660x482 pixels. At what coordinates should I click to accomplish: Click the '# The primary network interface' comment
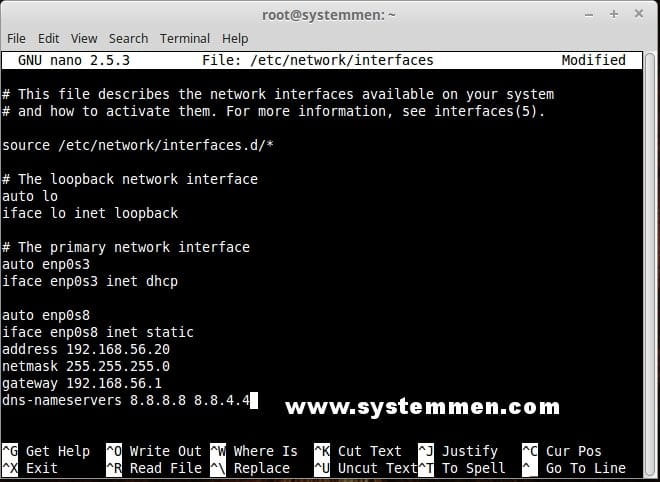(x=126, y=247)
